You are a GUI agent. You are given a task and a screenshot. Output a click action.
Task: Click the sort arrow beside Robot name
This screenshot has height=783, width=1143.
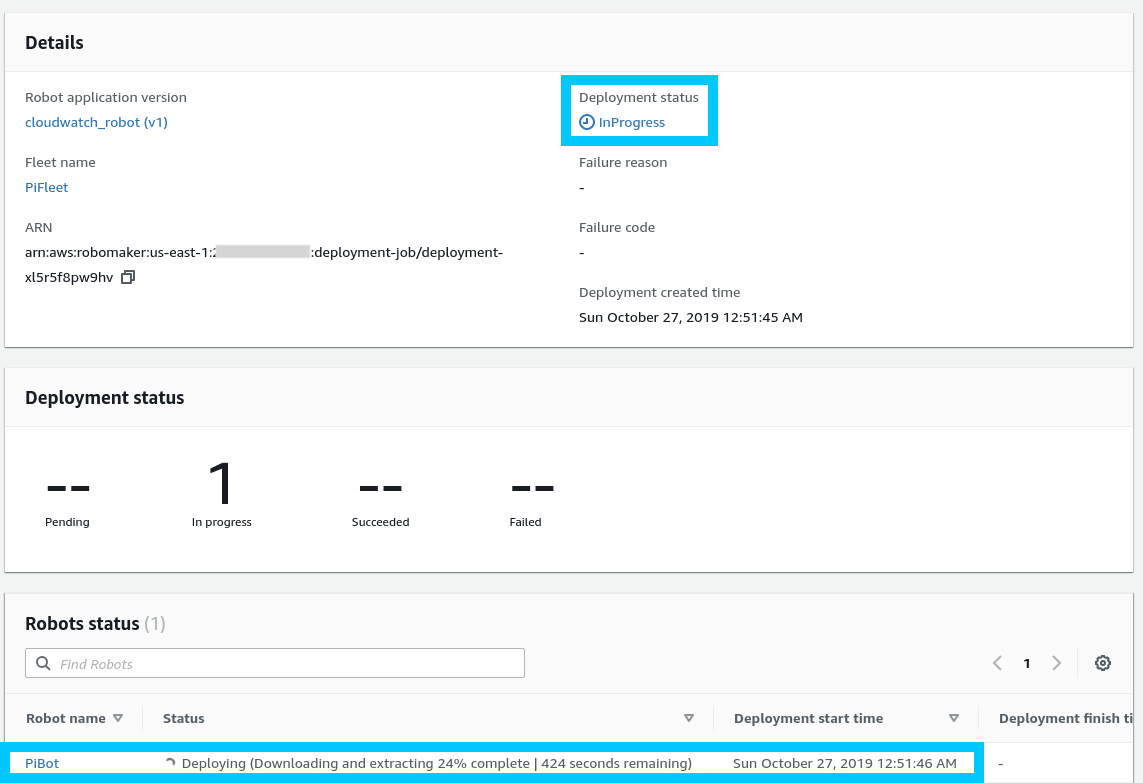[117, 718]
